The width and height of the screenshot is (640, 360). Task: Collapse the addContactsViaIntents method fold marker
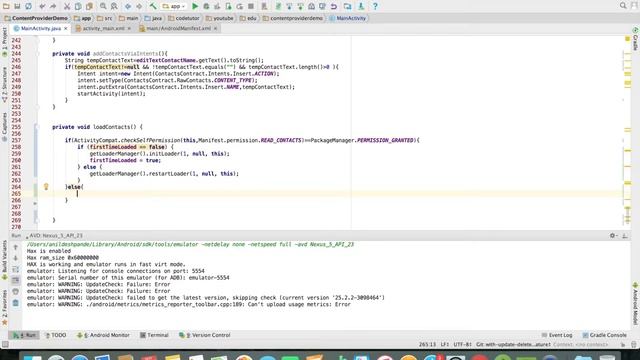(x=37, y=53)
